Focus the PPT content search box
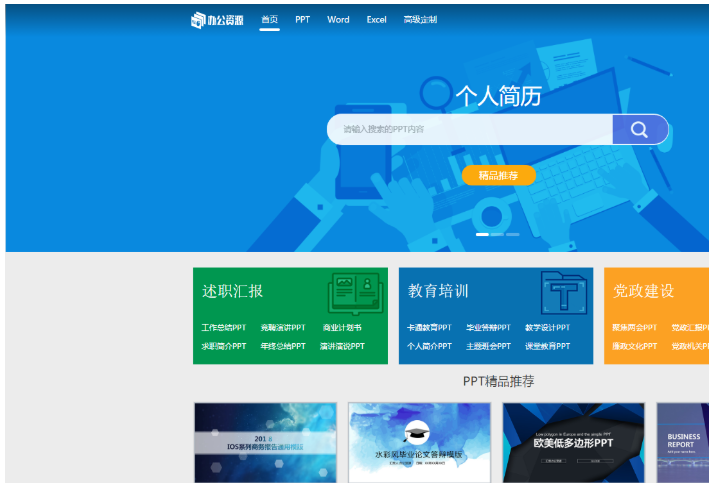The height and width of the screenshot is (487, 719). pos(470,129)
